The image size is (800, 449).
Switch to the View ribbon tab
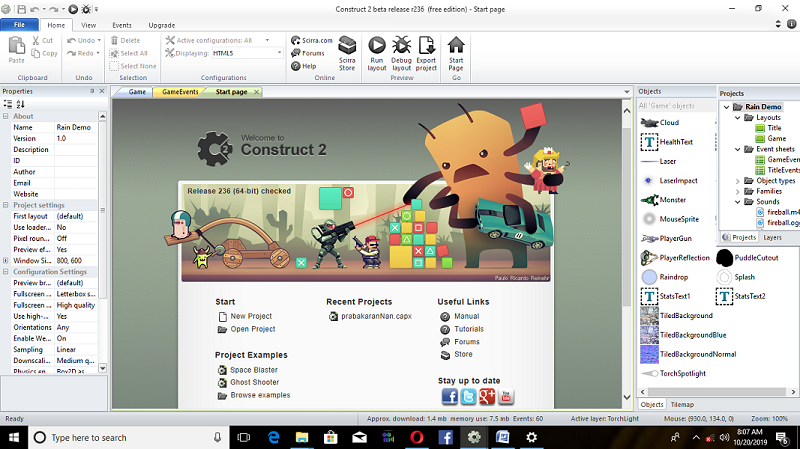[x=88, y=25]
